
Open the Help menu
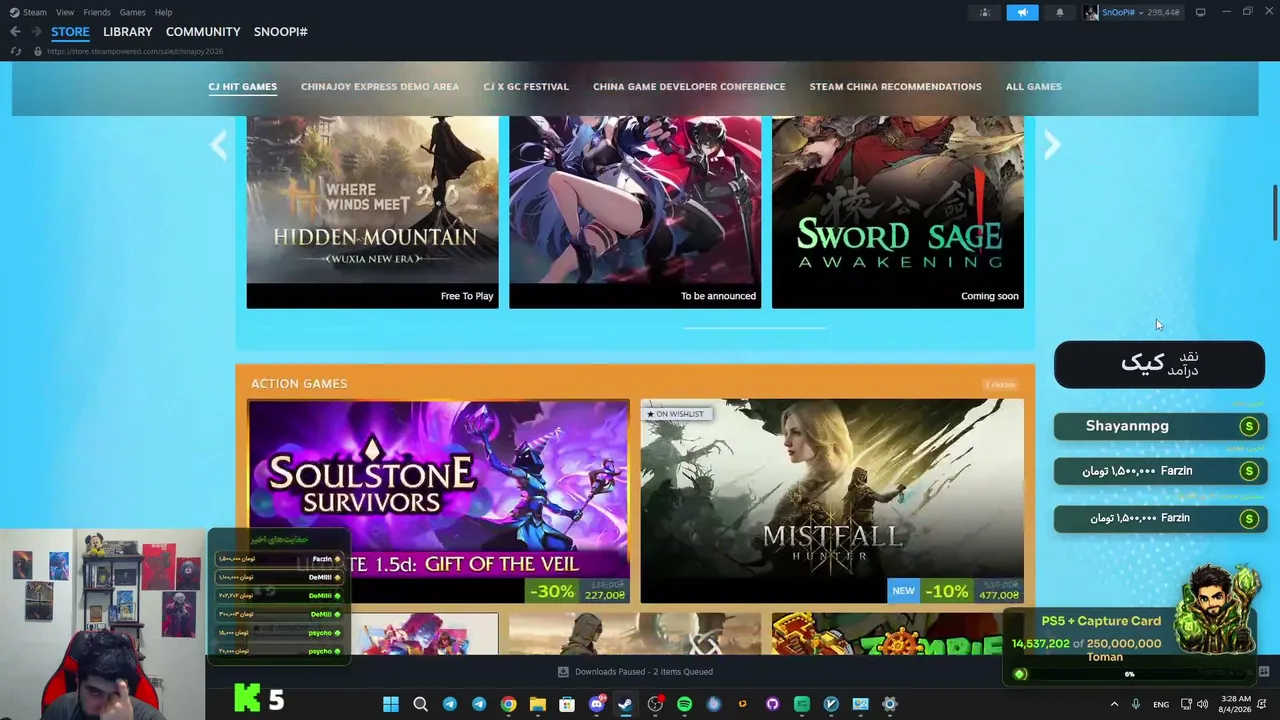pyautogui.click(x=163, y=12)
